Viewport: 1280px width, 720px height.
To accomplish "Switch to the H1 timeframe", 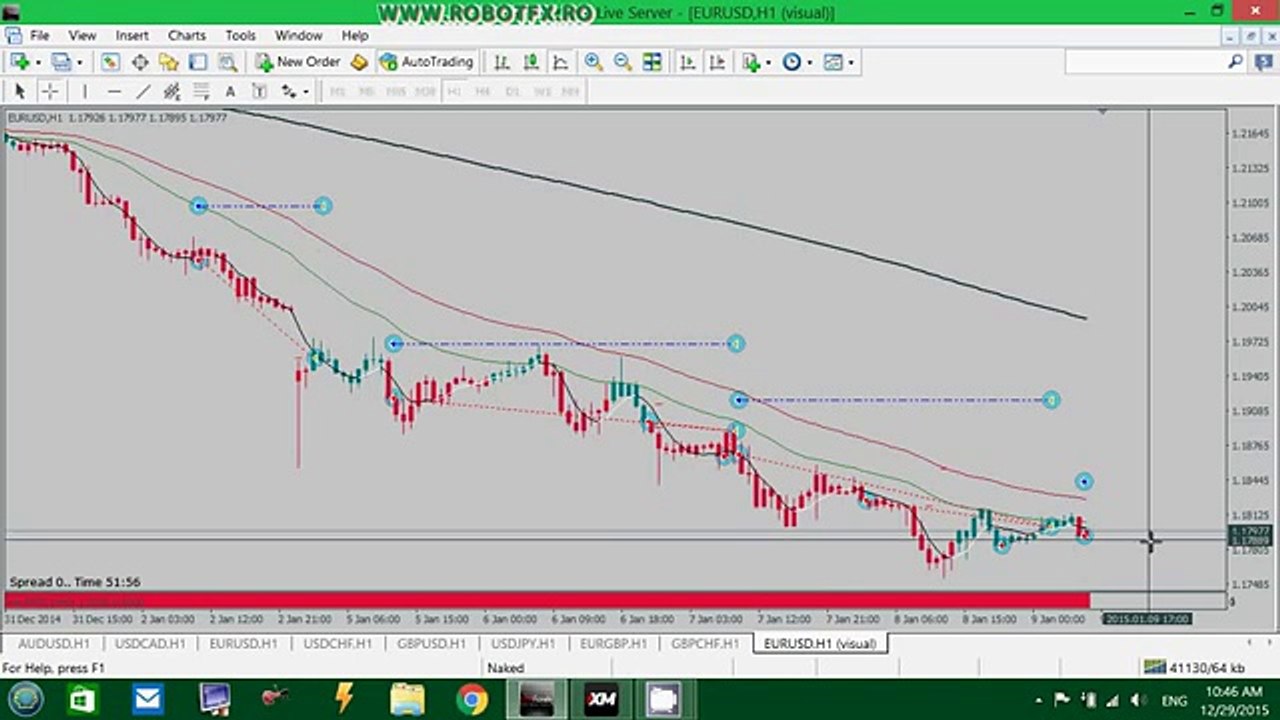I will 454,91.
